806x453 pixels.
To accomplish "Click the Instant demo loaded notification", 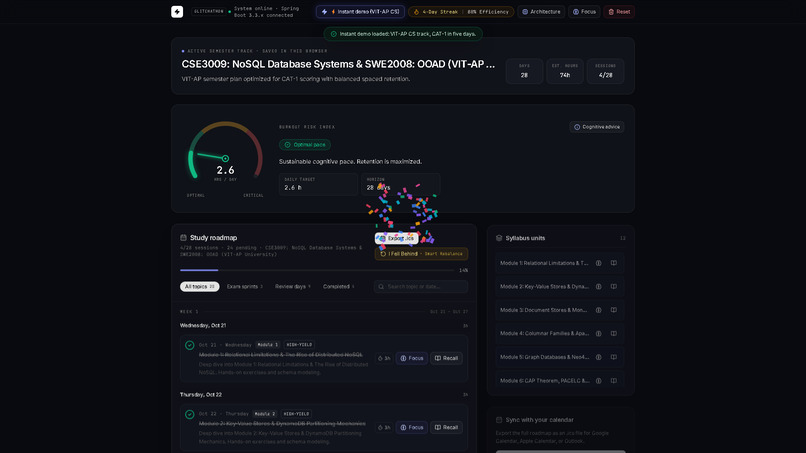I will [403, 34].
